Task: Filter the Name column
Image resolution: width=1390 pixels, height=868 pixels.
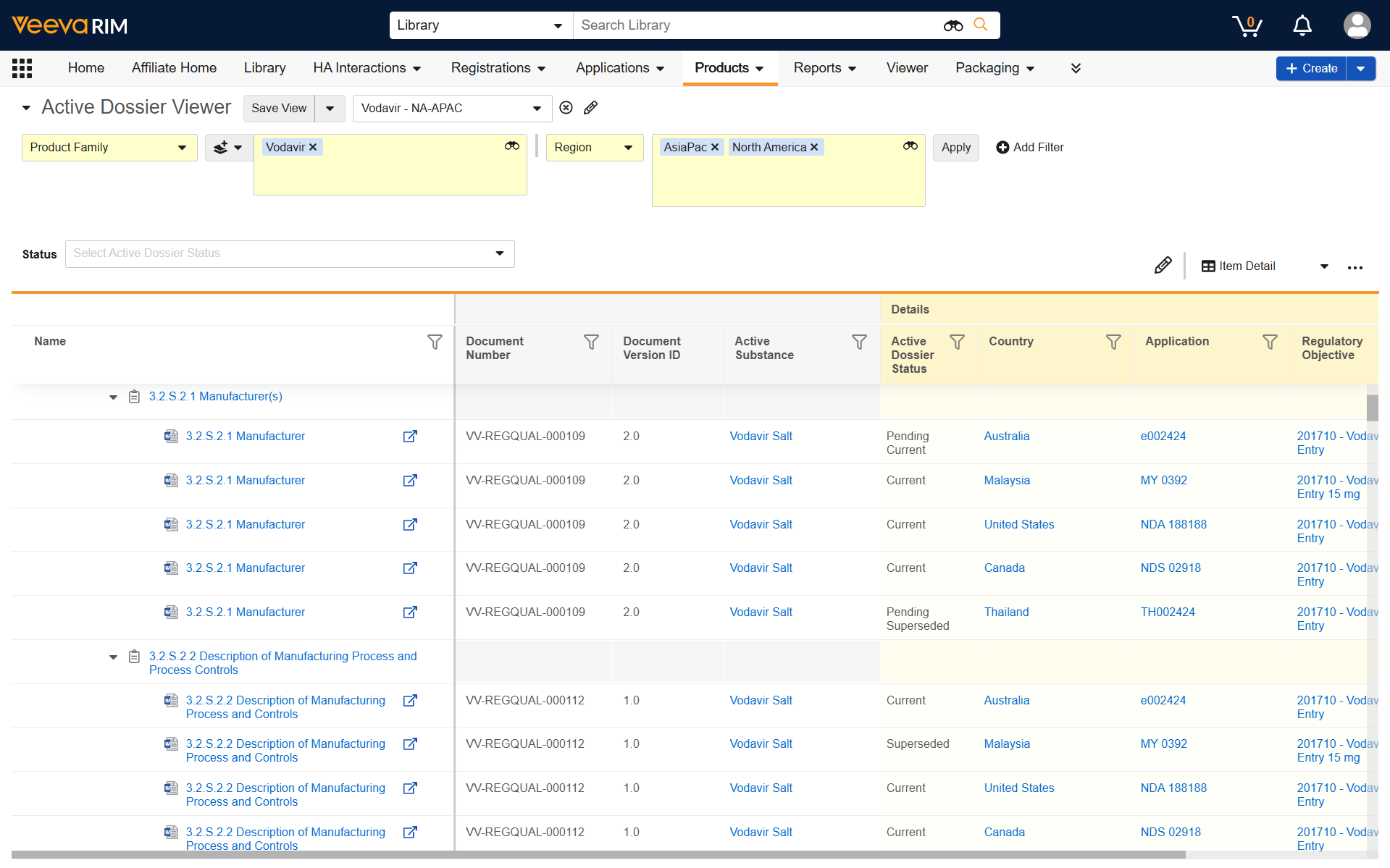Action: (x=435, y=342)
